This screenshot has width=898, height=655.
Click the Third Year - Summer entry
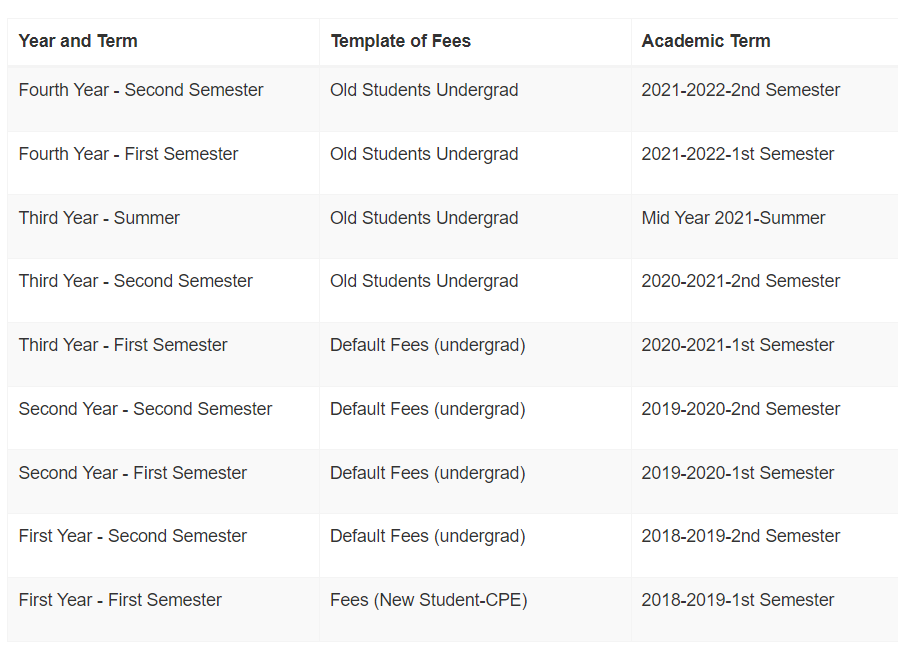(x=99, y=218)
